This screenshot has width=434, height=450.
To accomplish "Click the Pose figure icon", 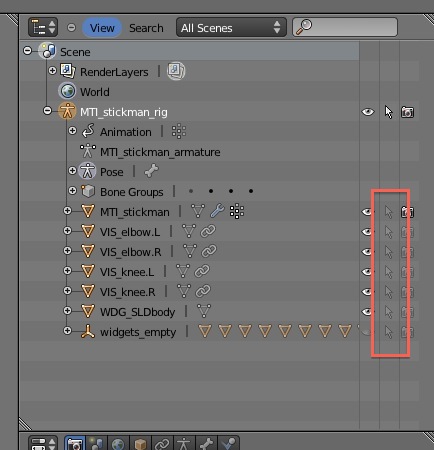I will [87, 171].
